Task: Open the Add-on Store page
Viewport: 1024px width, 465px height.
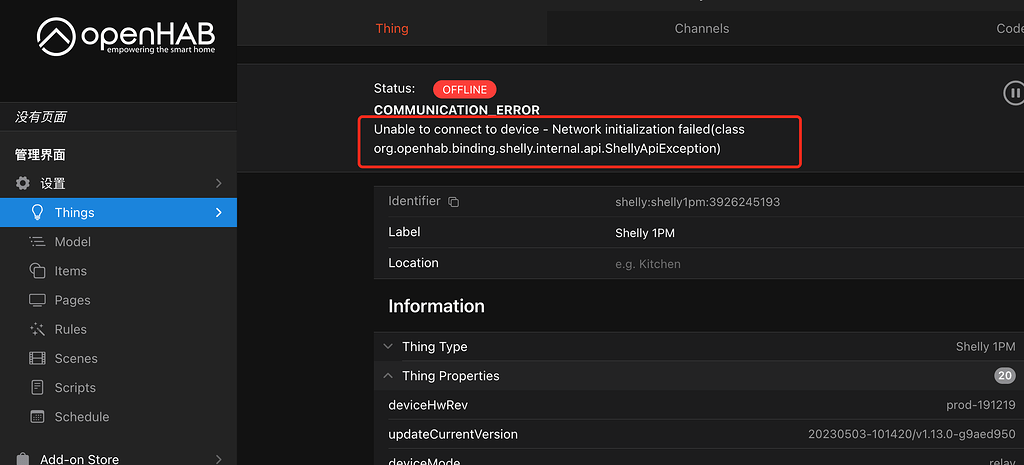Action: coord(79,459)
